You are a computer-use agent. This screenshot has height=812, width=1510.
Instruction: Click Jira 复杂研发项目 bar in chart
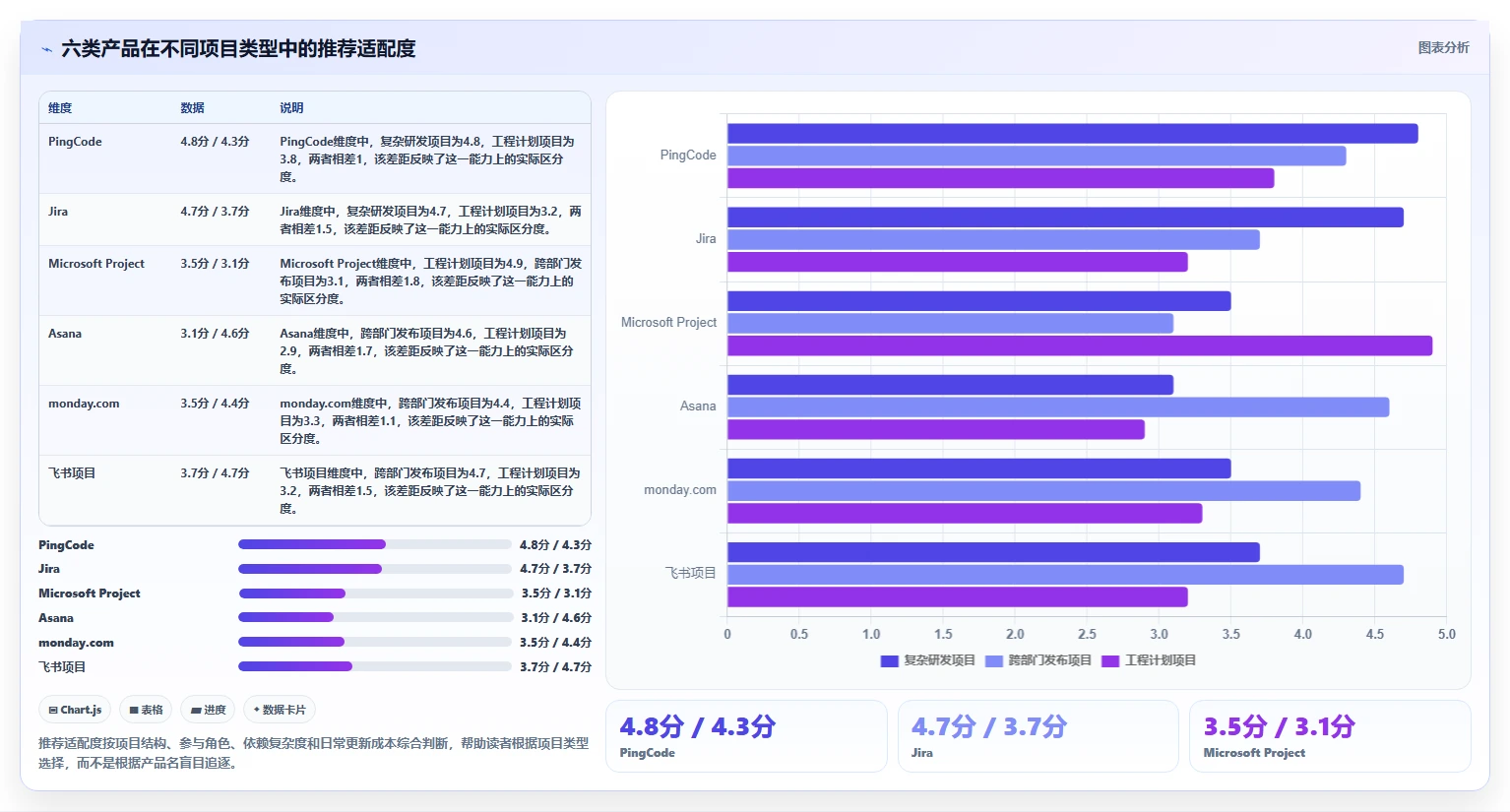pos(1065,218)
